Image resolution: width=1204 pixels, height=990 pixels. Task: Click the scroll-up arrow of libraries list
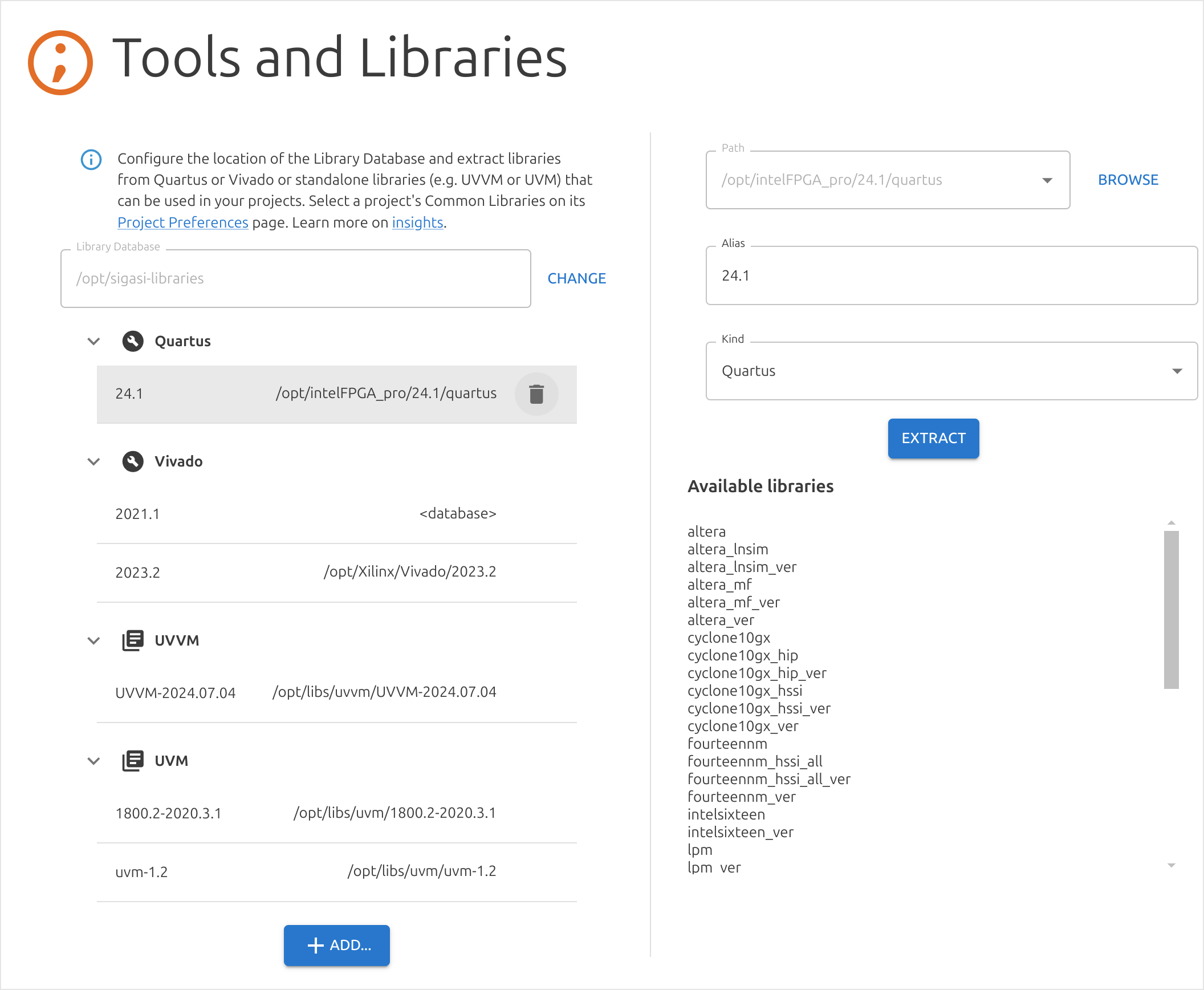click(1172, 522)
